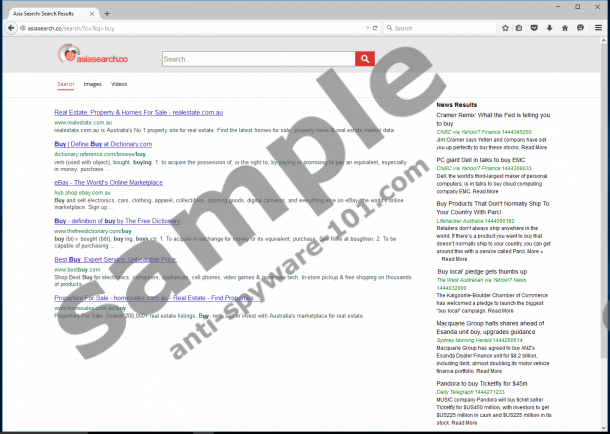Image resolution: width=610 pixels, height=434 pixels.
Task: Reload the page with refresh icon
Action: click(374, 28)
